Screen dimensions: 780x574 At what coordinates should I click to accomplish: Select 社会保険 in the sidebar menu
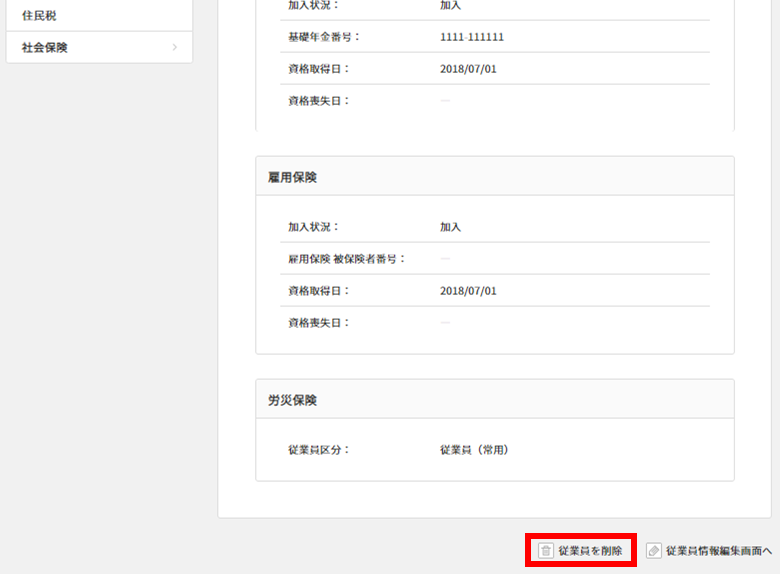45,47
